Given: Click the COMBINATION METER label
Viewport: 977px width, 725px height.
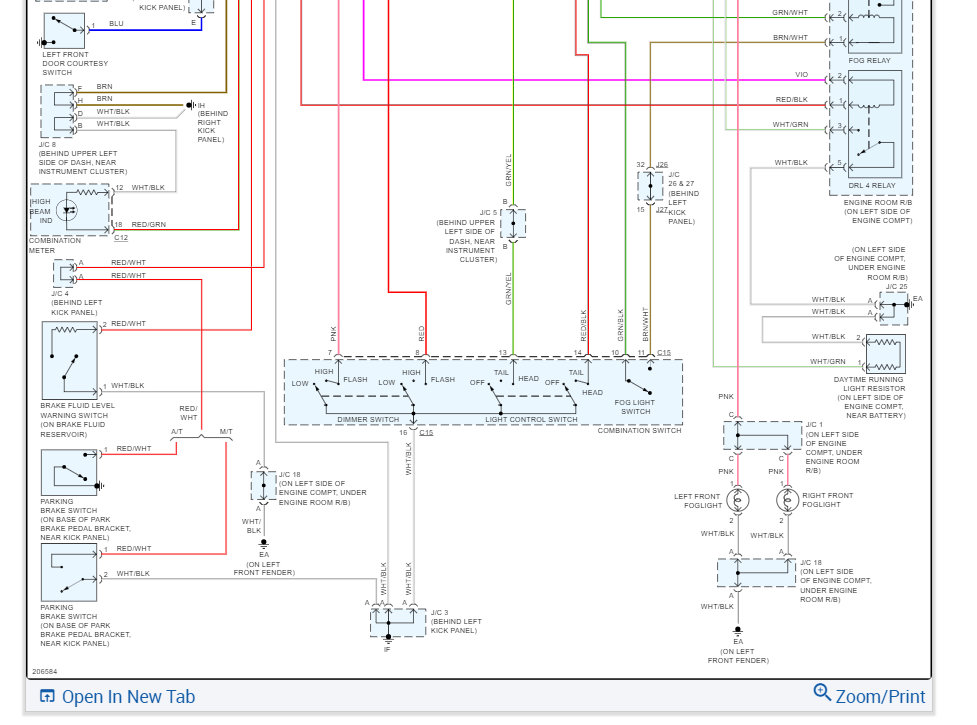Looking at the screenshot, I should pyautogui.click(x=55, y=245).
